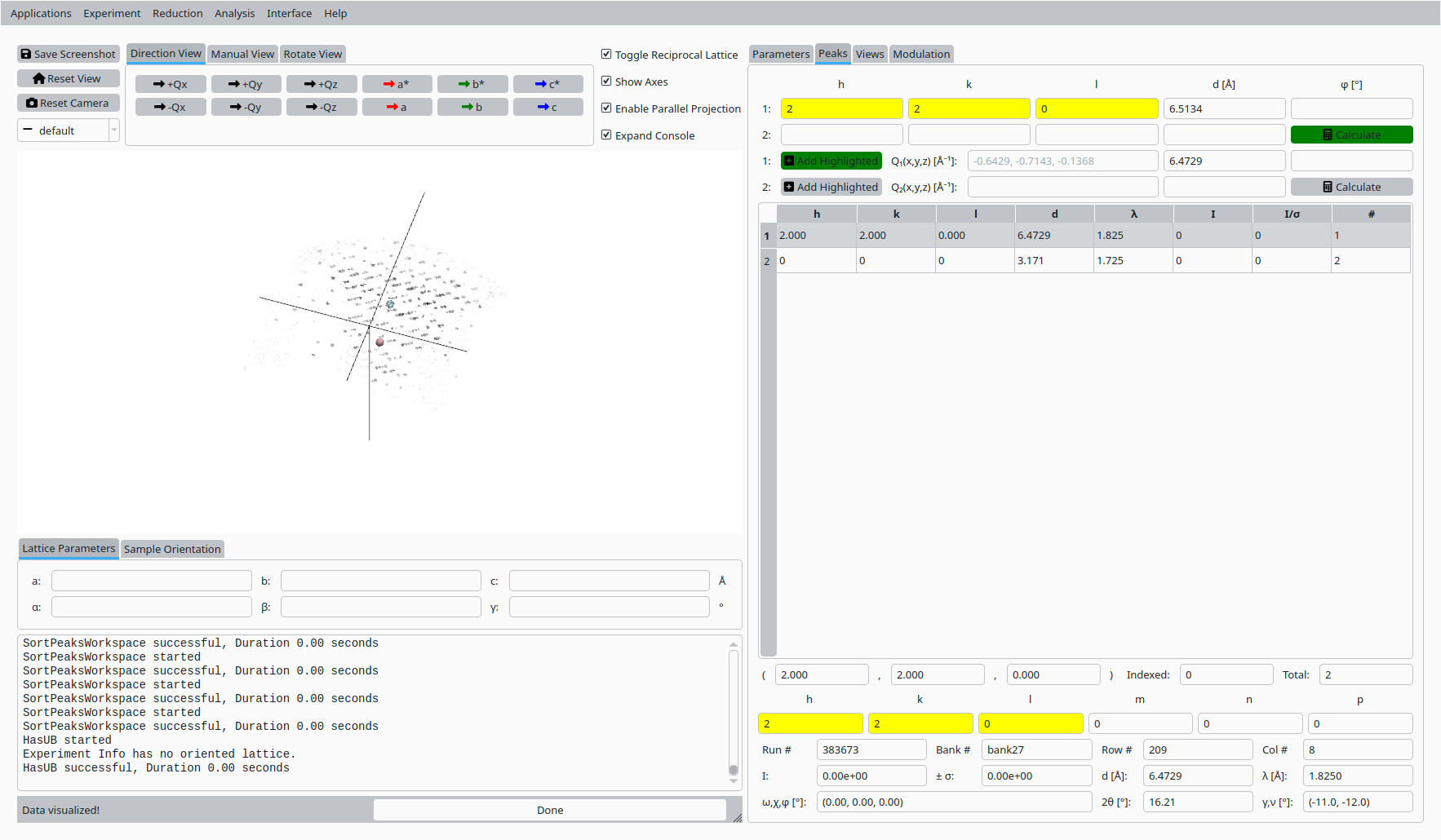Open the Rotate View tab

pos(313,54)
